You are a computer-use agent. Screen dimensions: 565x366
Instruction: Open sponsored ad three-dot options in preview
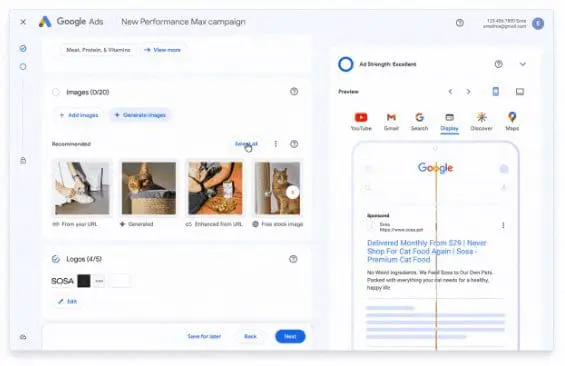point(503,226)
